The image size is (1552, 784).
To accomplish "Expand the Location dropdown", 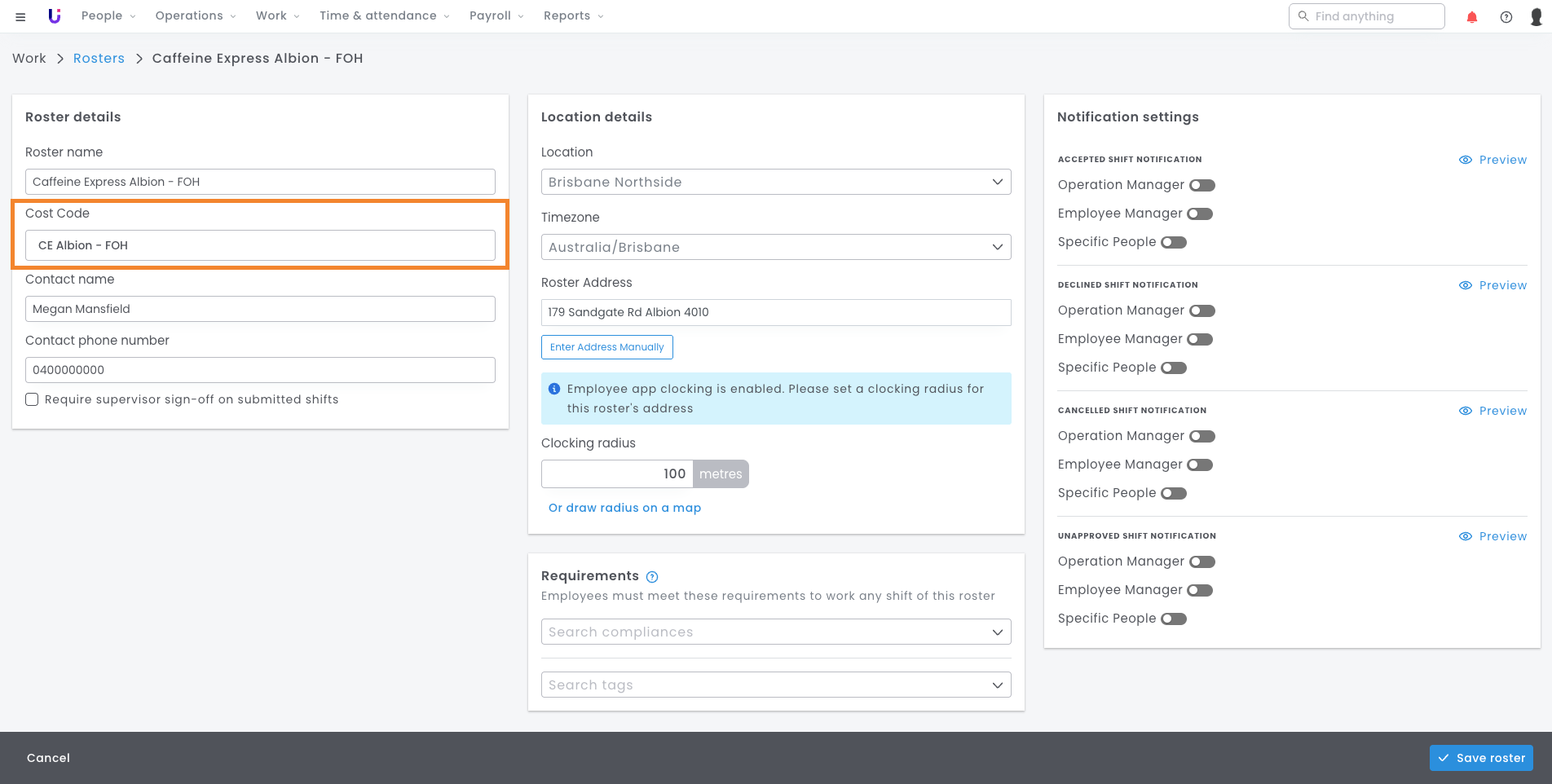I will (775, 182).
